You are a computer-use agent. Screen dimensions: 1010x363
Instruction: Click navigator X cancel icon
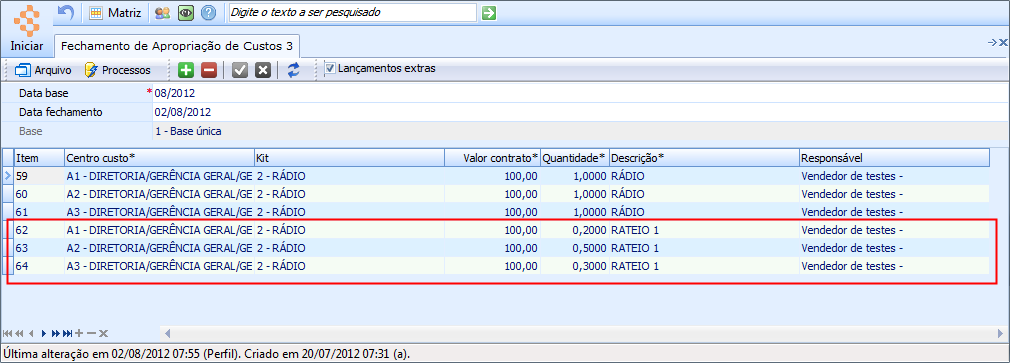(103, 333)
